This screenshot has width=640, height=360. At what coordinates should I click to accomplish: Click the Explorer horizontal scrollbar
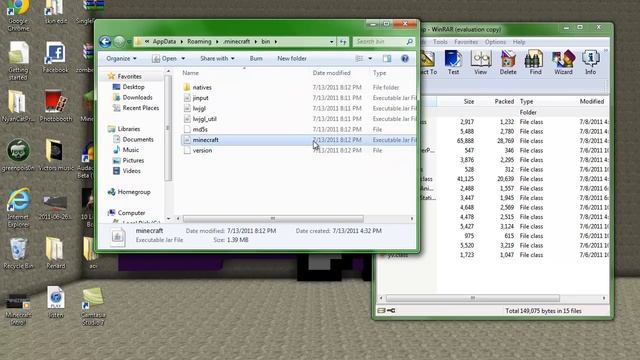[x=273, y=219]
